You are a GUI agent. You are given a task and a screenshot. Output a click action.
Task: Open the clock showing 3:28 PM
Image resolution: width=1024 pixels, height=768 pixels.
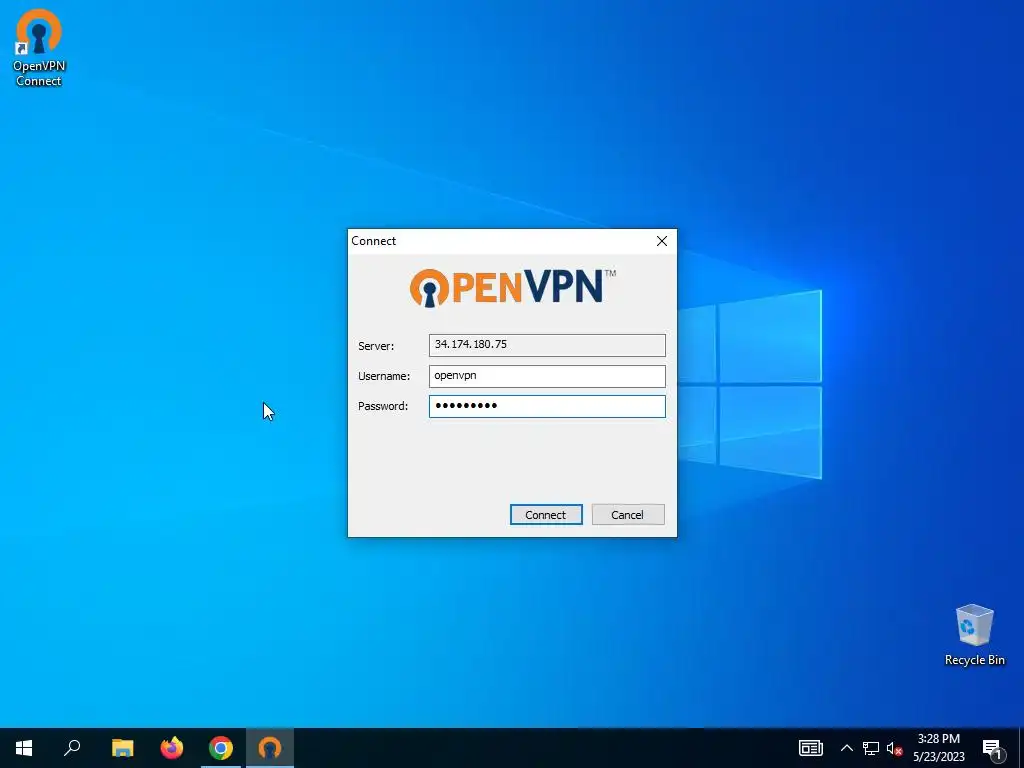pos(938,748)
